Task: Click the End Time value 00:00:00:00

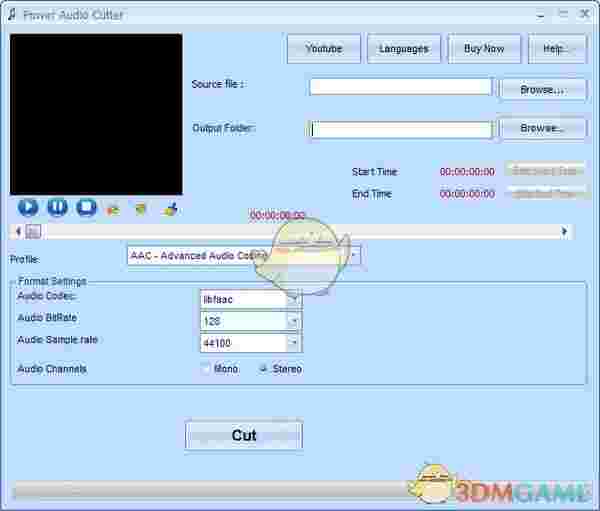Action: [x=467, y=194]
